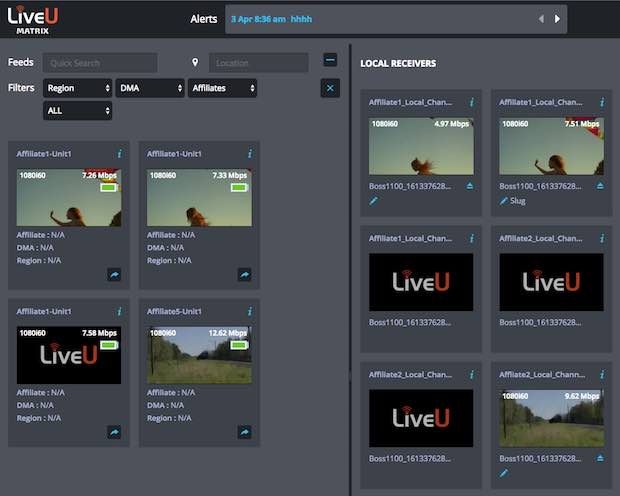Focus the Quick Search feeds field
This screenshot has width=620, height=496.
pos(100,62)
